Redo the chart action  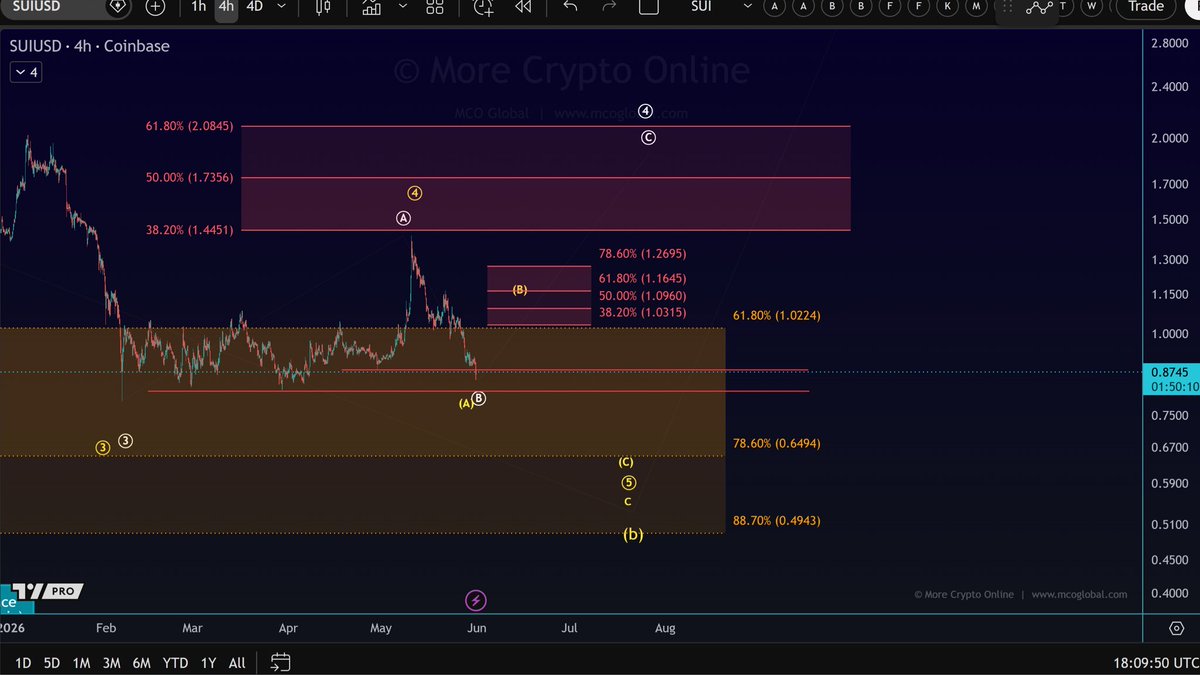pyautogui.click(x=609, y=7)
